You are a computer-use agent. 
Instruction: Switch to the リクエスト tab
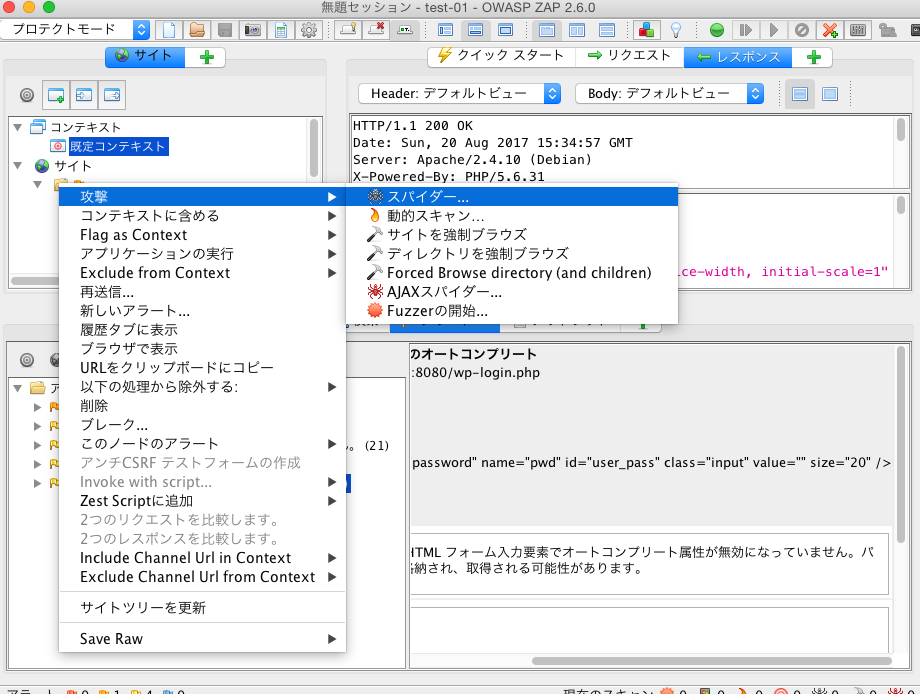pyautogui.click(x=629, y=56)
